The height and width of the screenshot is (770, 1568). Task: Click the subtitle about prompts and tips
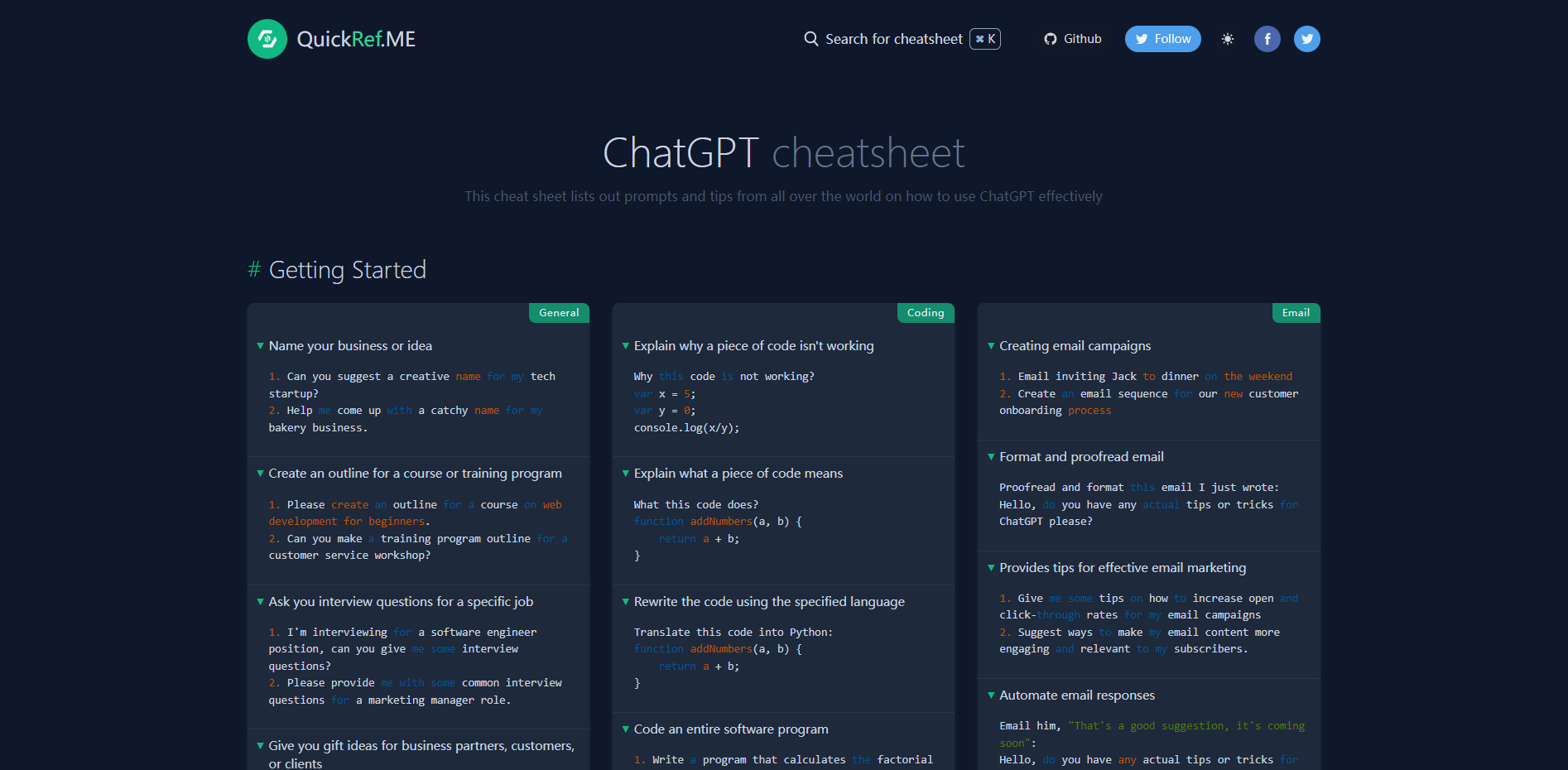tap(783, 196)
